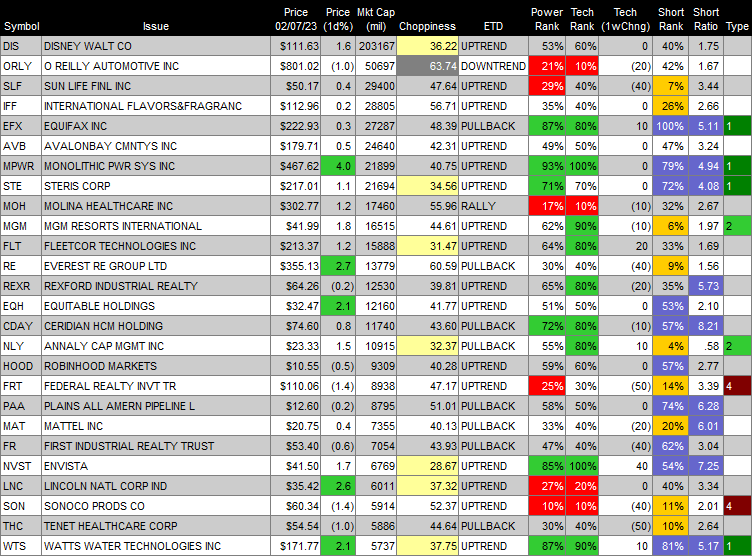Click the 34.56 choppiness value
Image resolution: width=752 pixels, height=556 pixels.
(427, 186)
